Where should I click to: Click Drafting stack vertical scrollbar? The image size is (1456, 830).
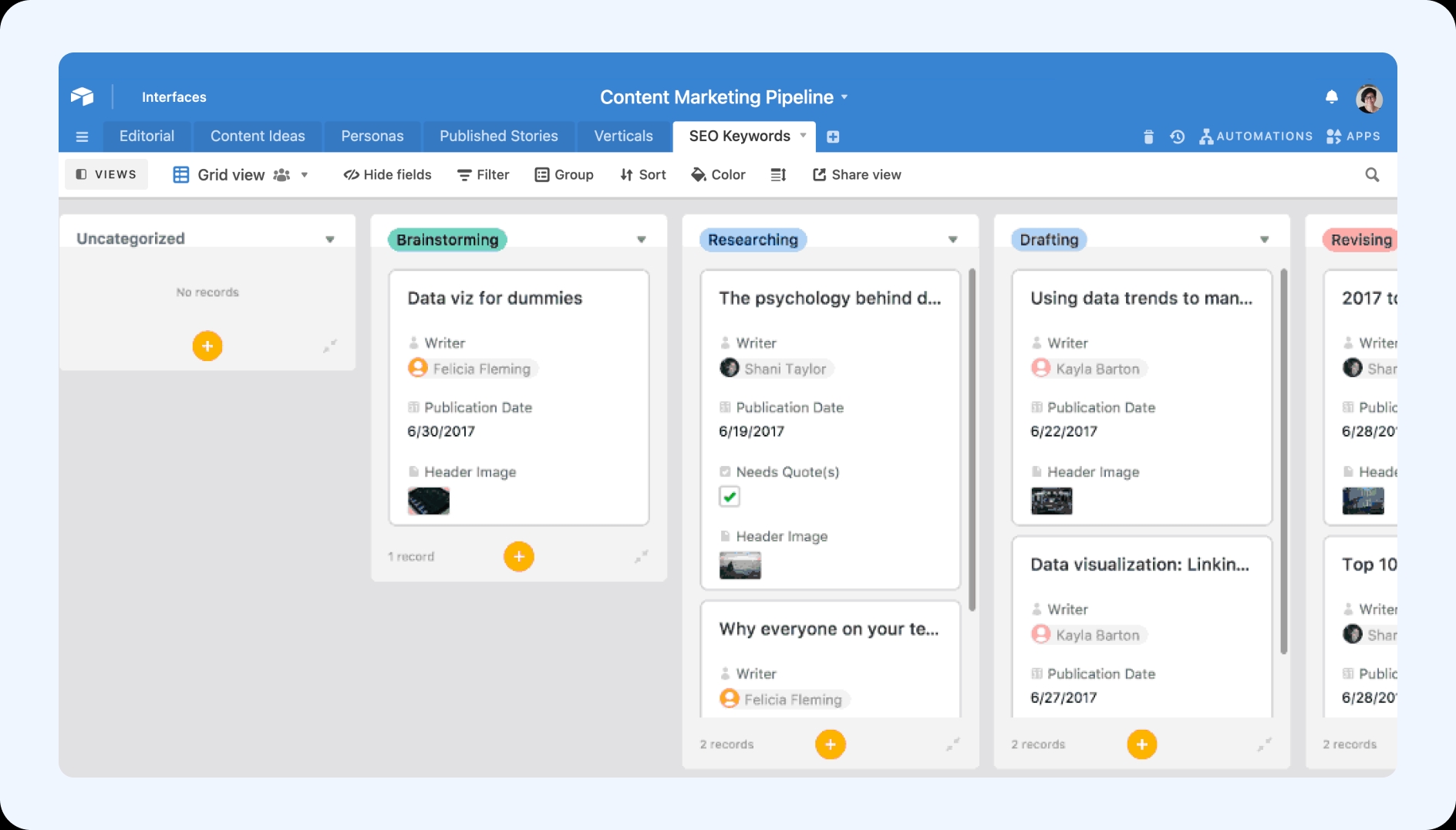click(x=1283, y=461)
